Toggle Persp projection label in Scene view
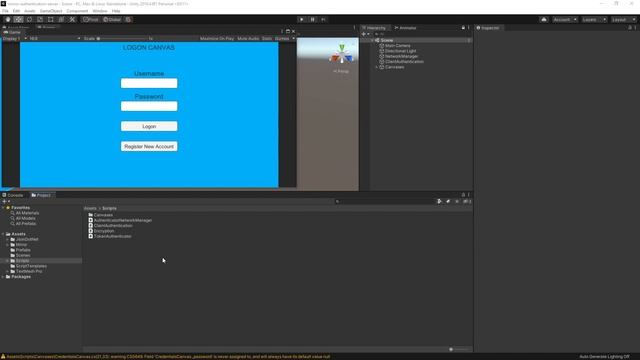 coord(341,71)
